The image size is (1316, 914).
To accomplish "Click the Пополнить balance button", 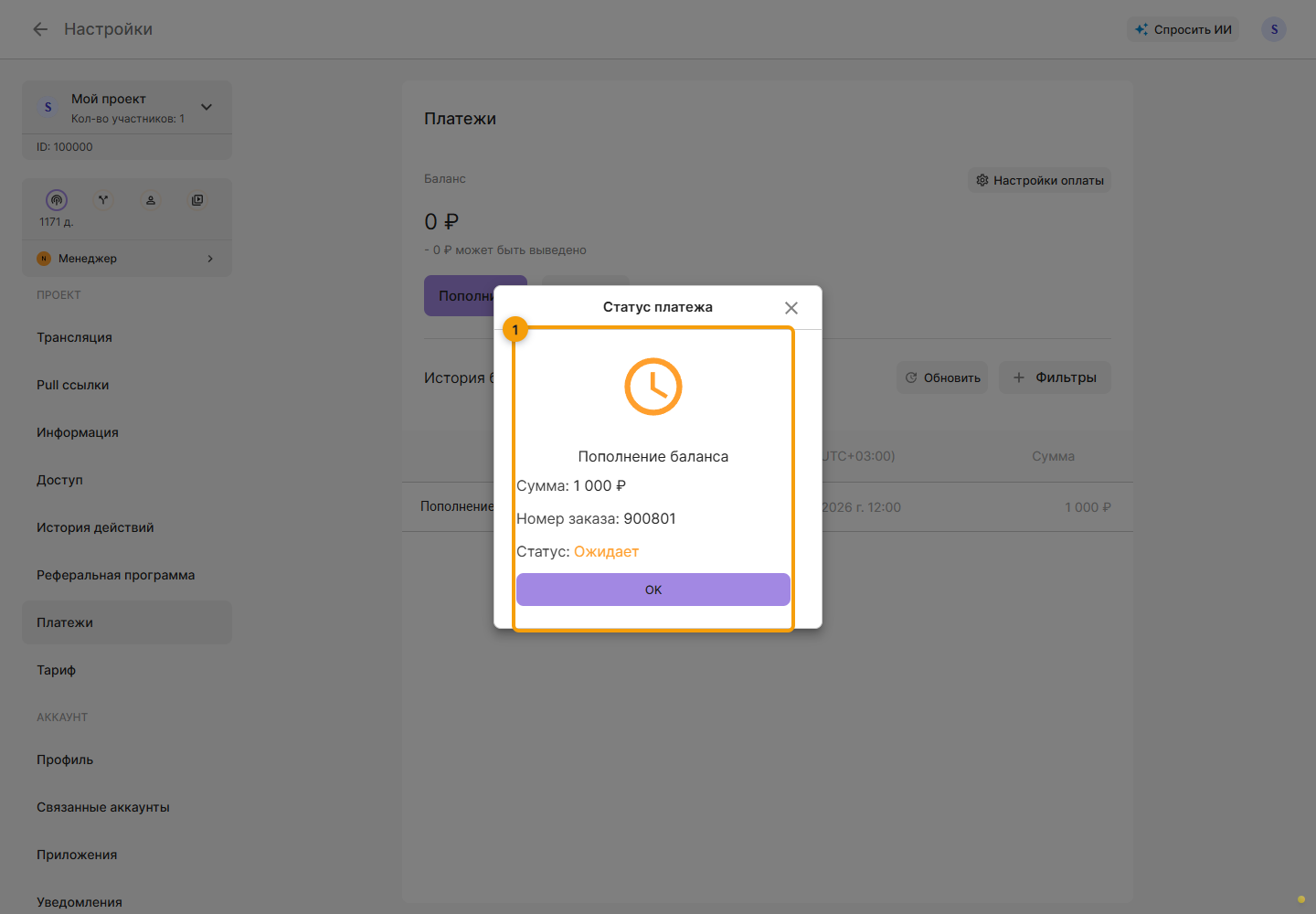I will pos(459,295).
